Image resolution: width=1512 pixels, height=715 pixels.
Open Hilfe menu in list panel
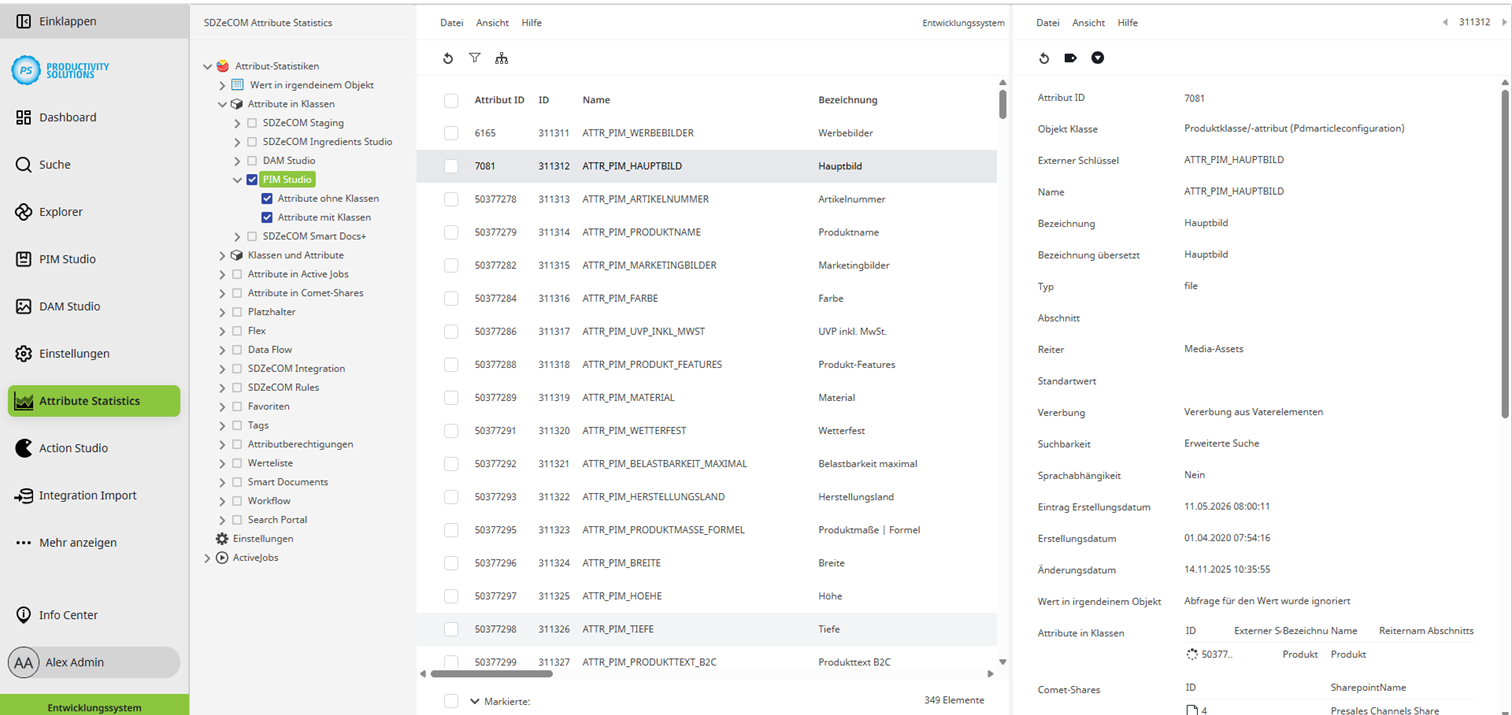click(532, 22)
